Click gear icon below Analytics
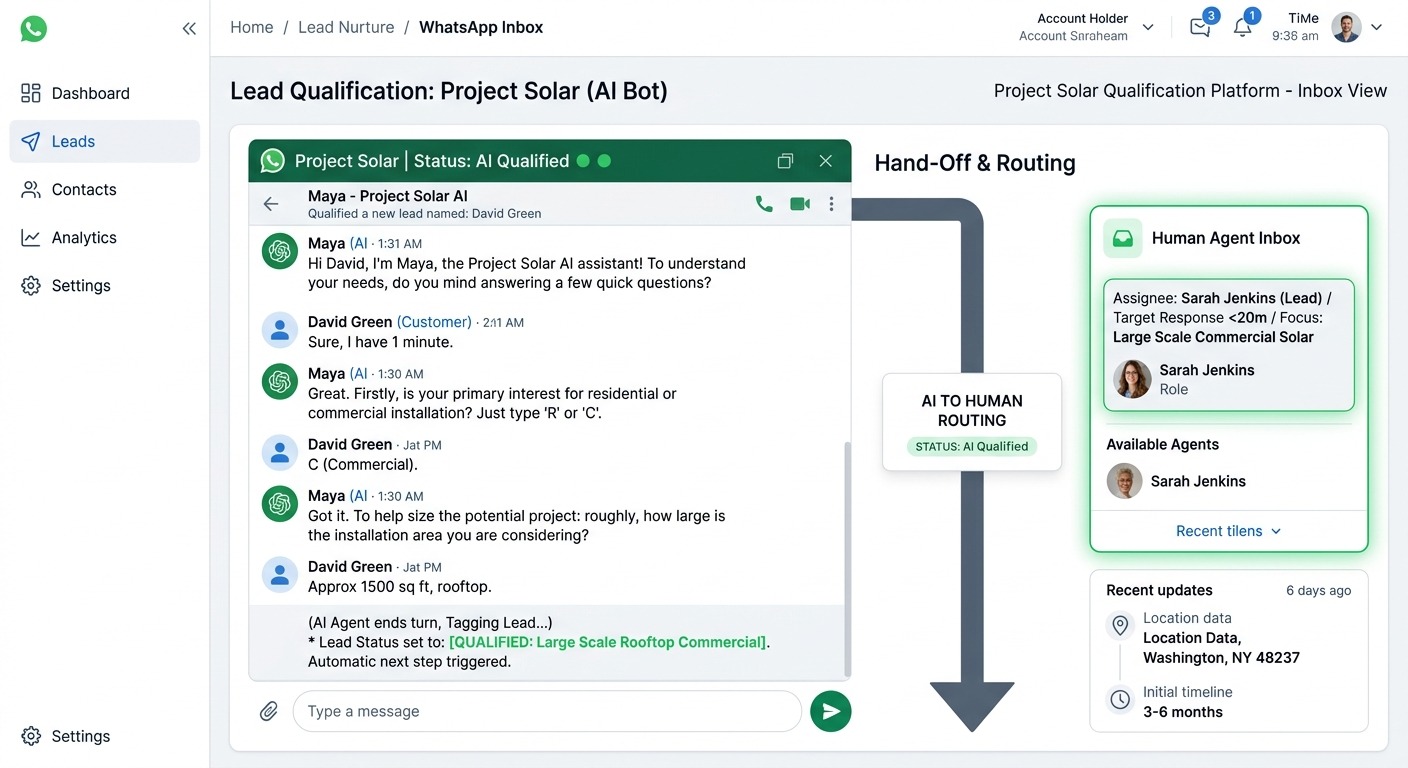The width and height of the screenshot is (1408, 768). pos(31,285)
